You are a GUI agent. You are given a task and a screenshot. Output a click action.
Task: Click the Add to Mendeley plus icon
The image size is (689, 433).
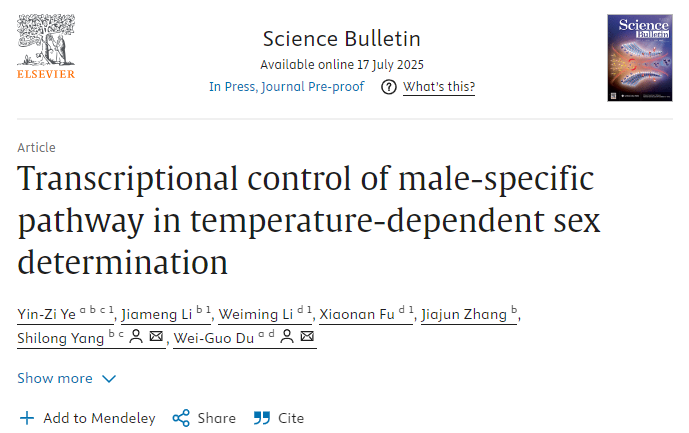(x=27, y=418)
